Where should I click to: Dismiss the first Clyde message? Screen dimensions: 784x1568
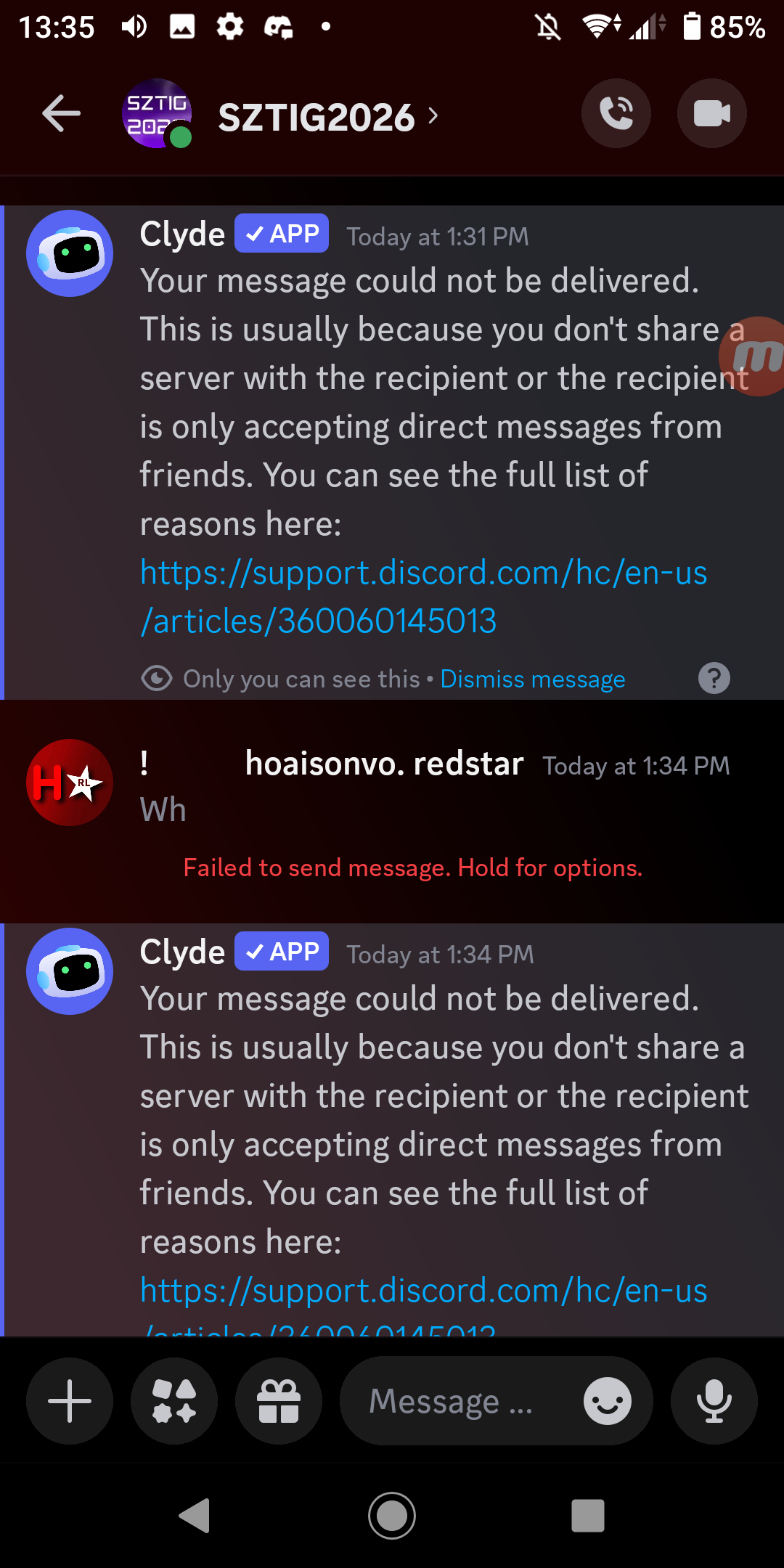[533, 679]
